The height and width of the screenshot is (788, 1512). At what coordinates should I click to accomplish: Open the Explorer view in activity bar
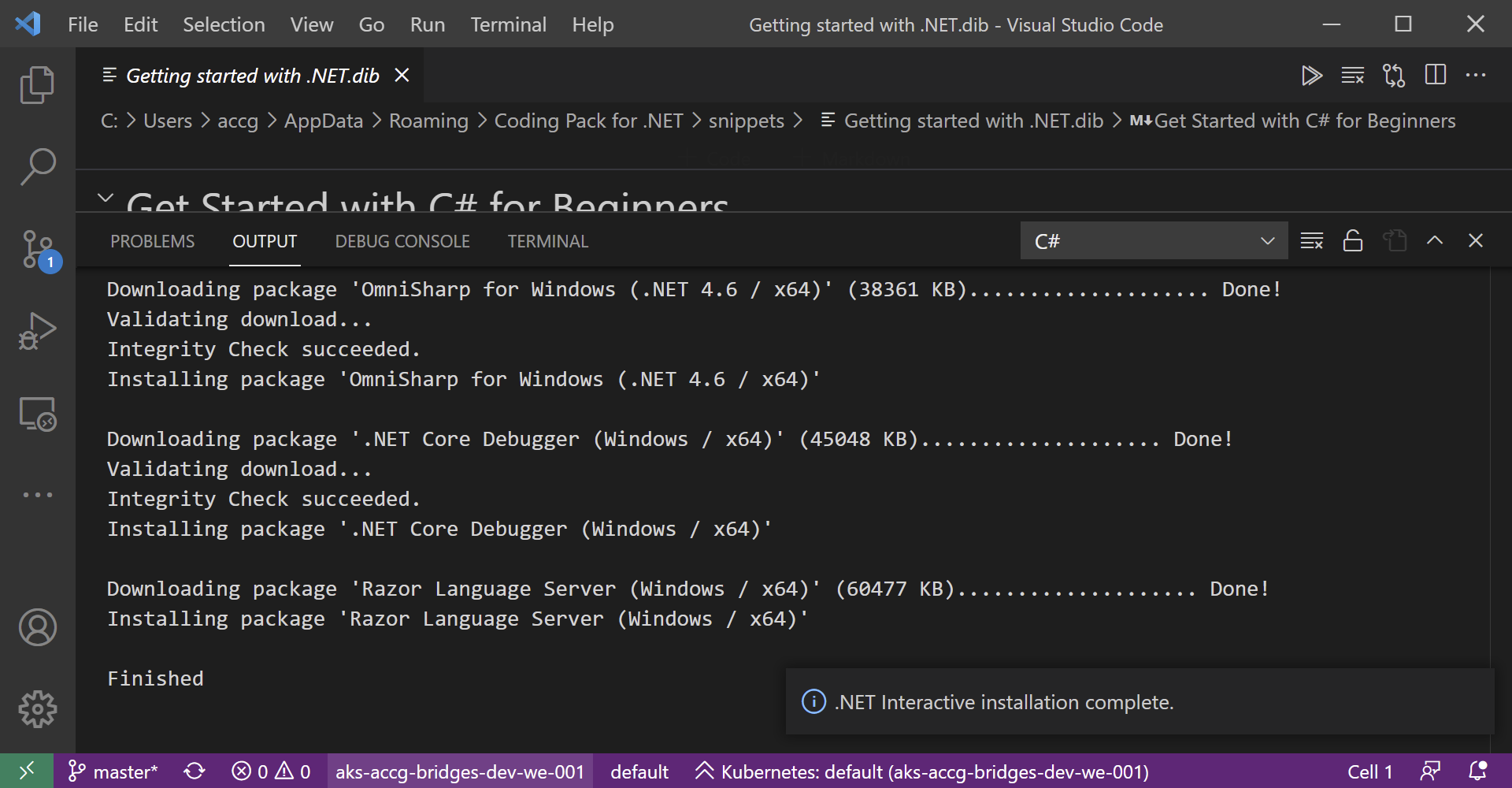coord(37,84)
